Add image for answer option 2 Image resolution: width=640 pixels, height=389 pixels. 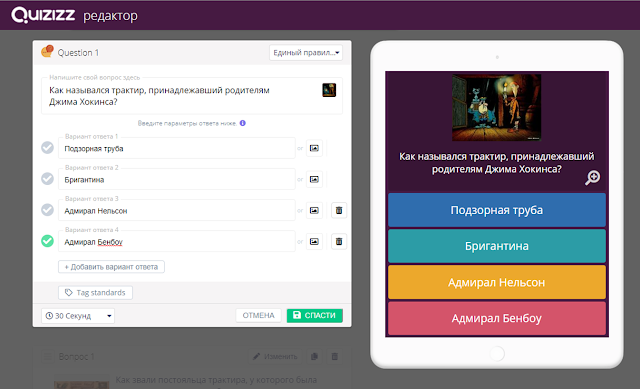(x=314, y=179)
